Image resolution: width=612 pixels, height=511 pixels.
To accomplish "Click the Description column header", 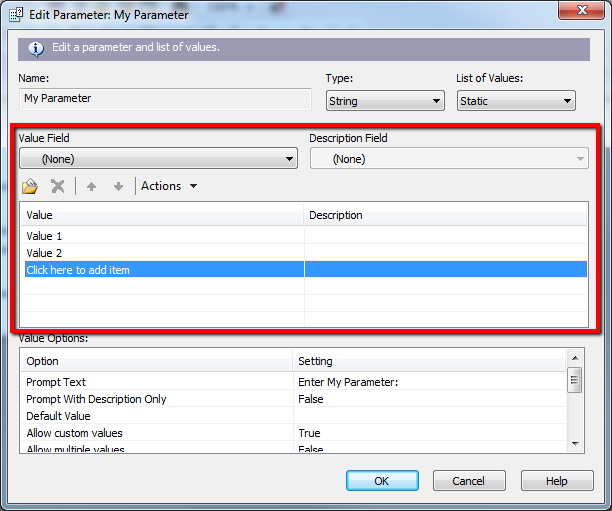I will coord(445,215).
